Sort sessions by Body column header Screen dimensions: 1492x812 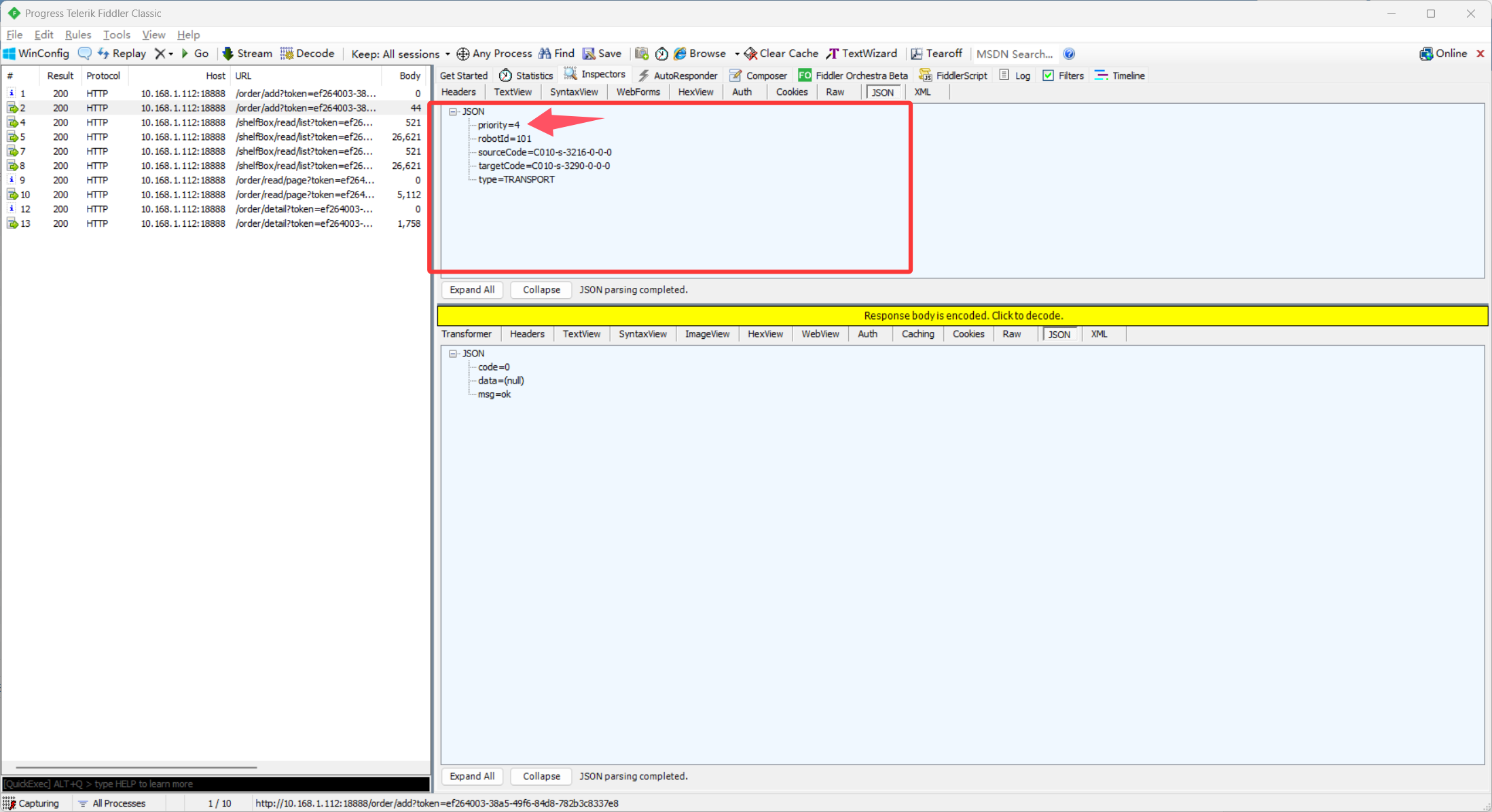410,75
